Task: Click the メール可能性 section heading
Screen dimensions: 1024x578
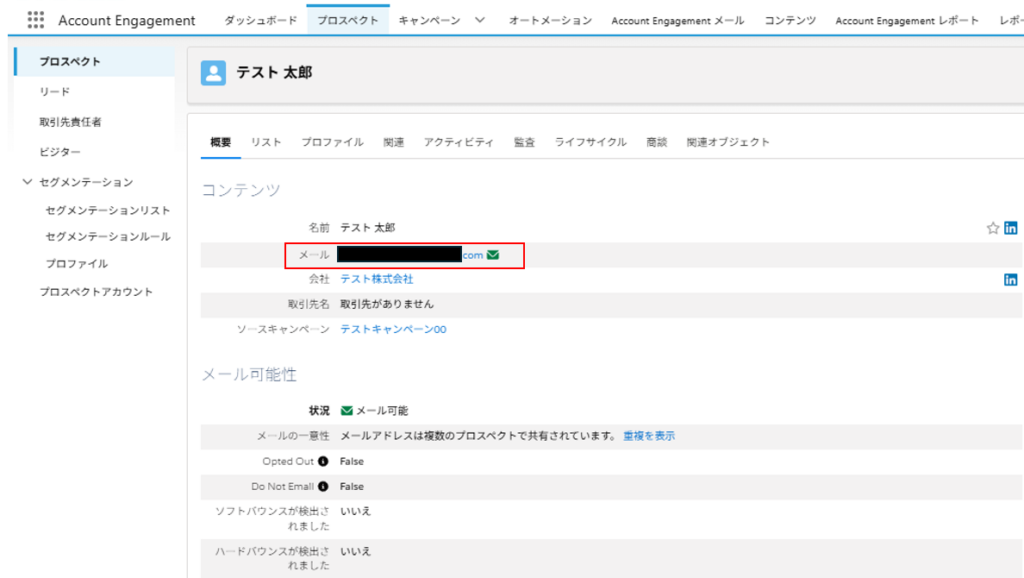Action: 249,374
